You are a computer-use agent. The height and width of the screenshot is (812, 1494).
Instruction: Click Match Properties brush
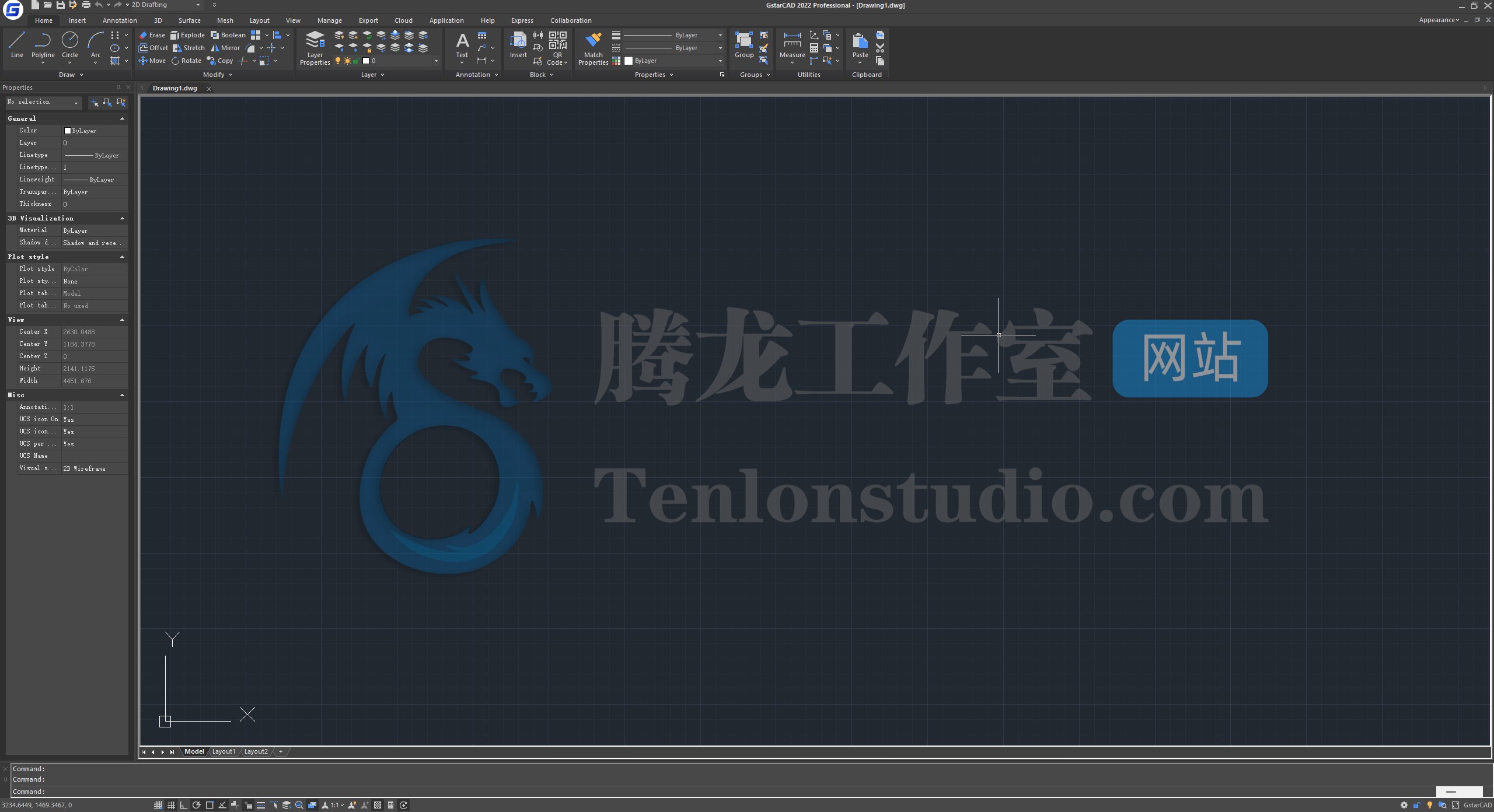(593, 48)
